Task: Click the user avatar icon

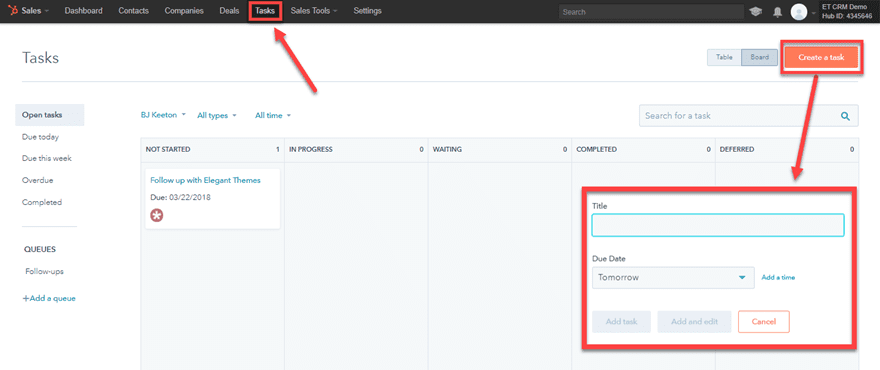Action: tap(799, 12)
